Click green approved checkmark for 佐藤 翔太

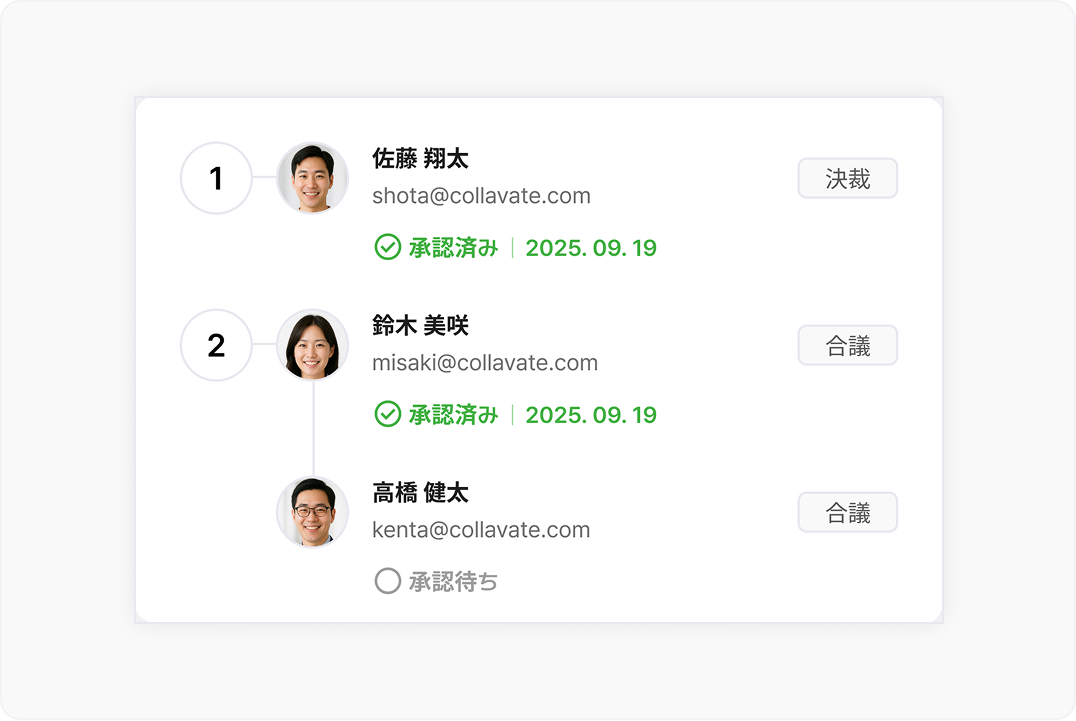pos(388,247)
